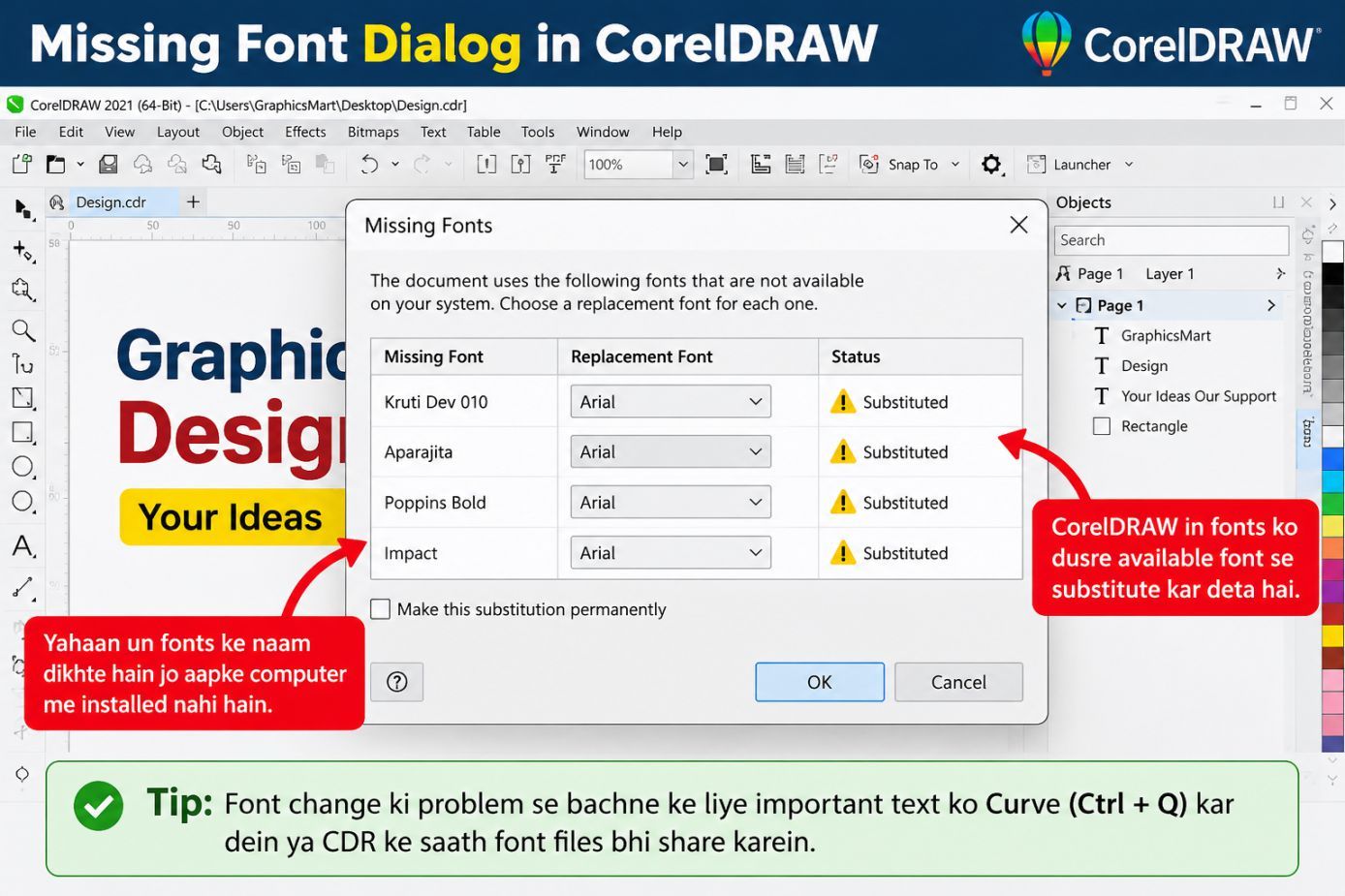Viewport: 1345px width, 896px height.
Task: Open replacement font dropdown for Impact
Action: (x=671, y=553)
